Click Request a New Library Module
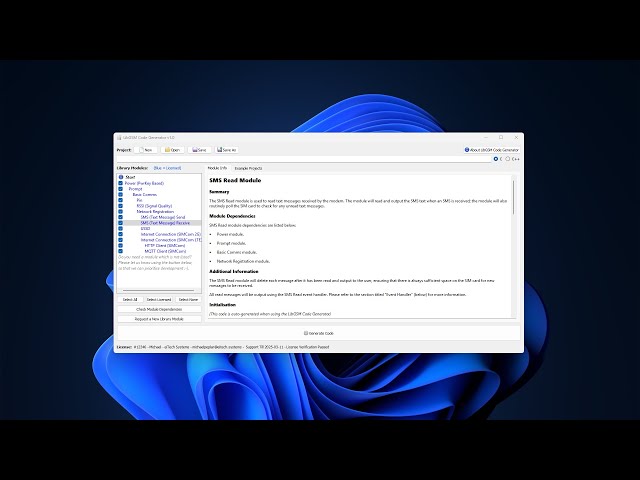The image size is (640, 480). click(159, 319)
